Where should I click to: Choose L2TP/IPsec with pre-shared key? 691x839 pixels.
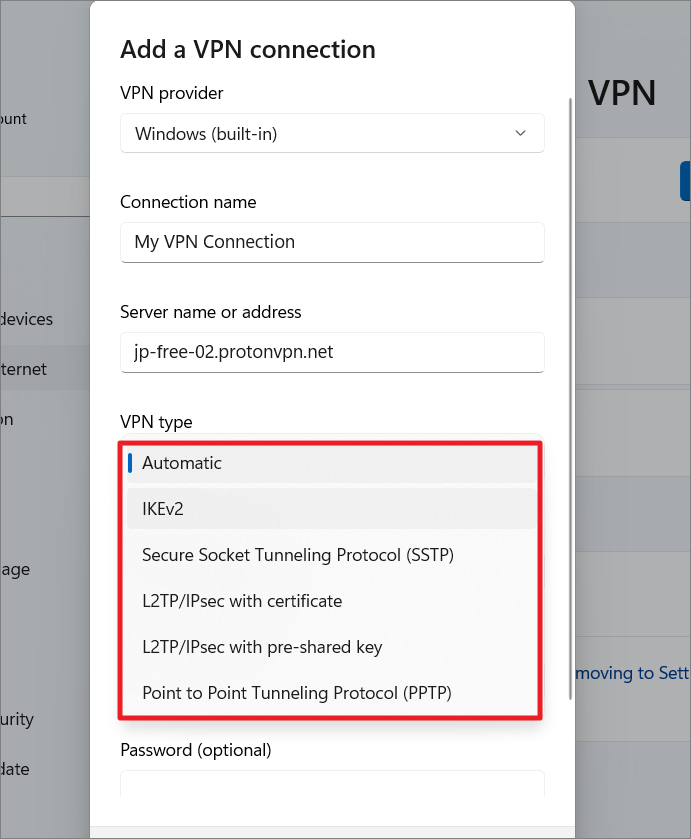point(330,647)
